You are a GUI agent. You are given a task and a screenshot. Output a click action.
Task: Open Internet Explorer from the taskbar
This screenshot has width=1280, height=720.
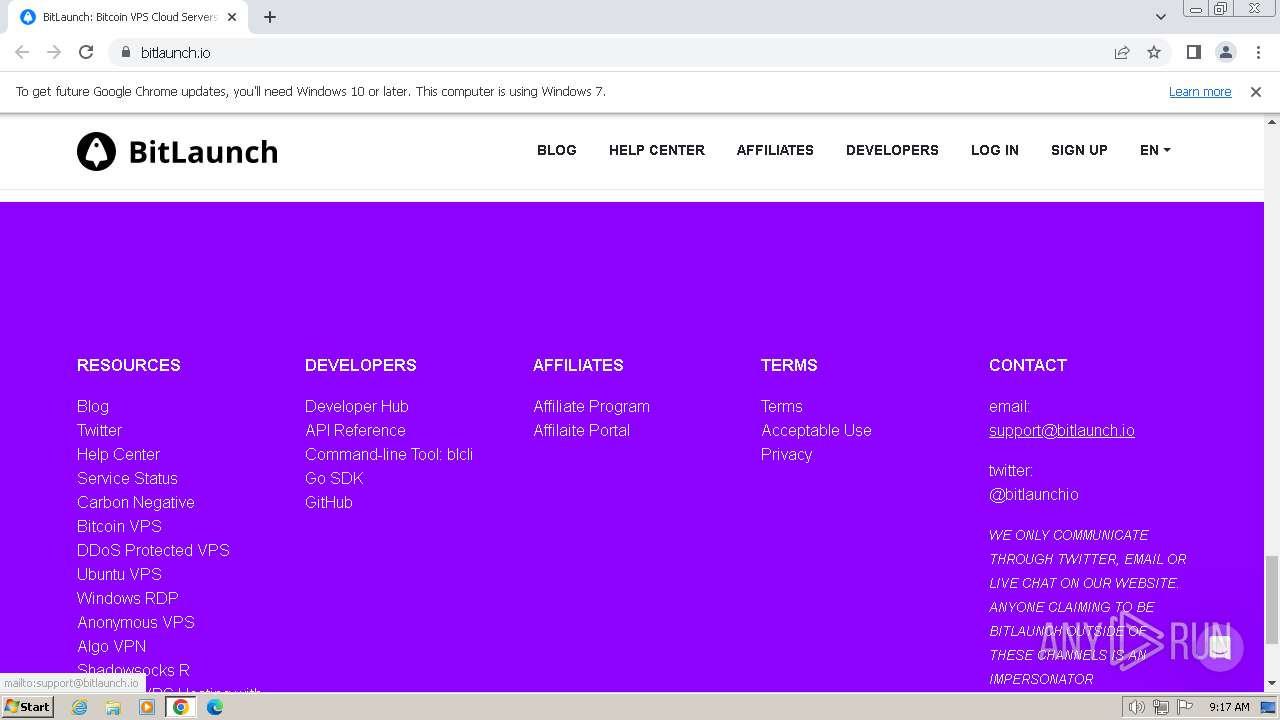point(80,707)
